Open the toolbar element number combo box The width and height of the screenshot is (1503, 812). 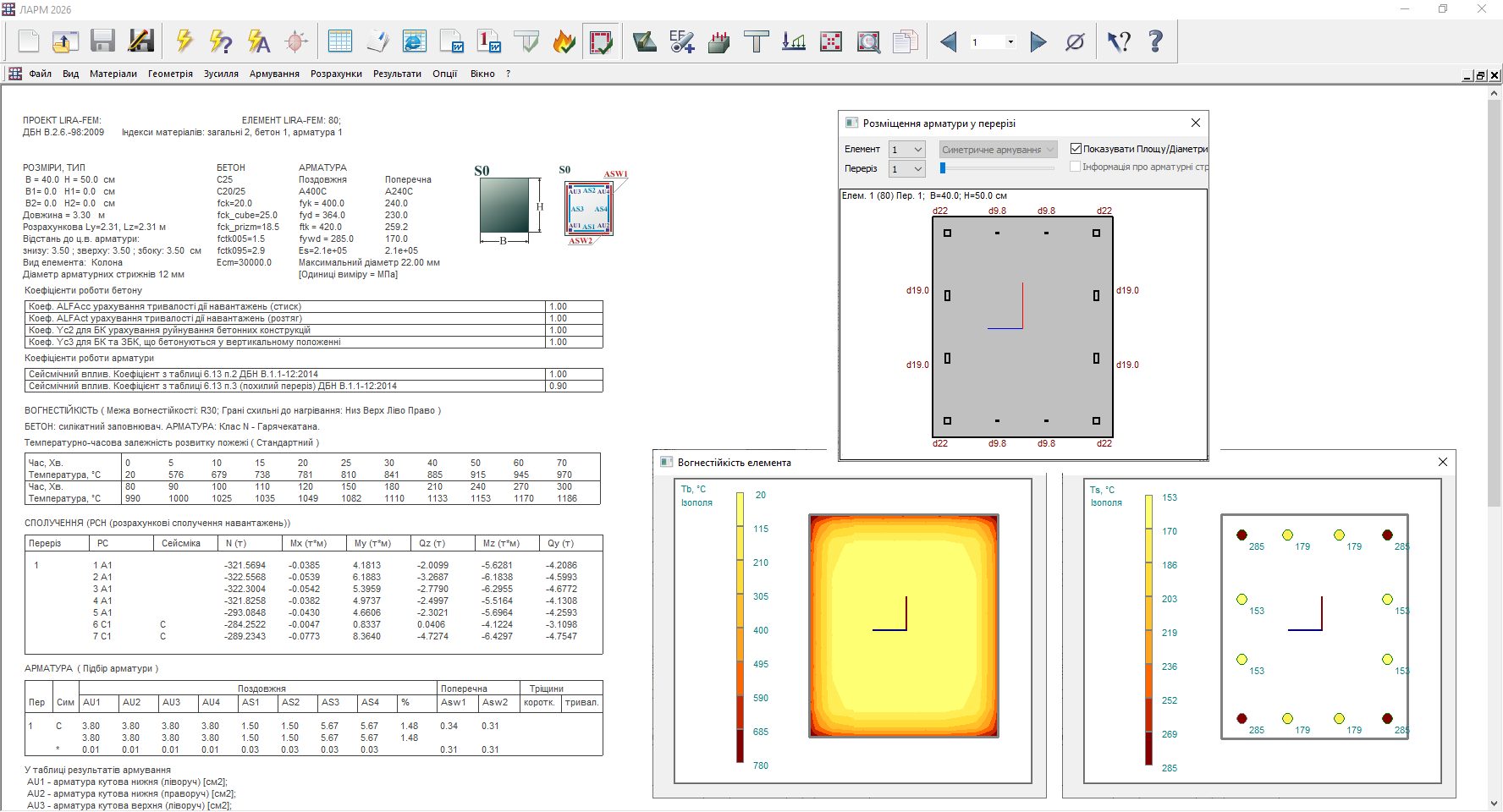(x=1010, y=41)
